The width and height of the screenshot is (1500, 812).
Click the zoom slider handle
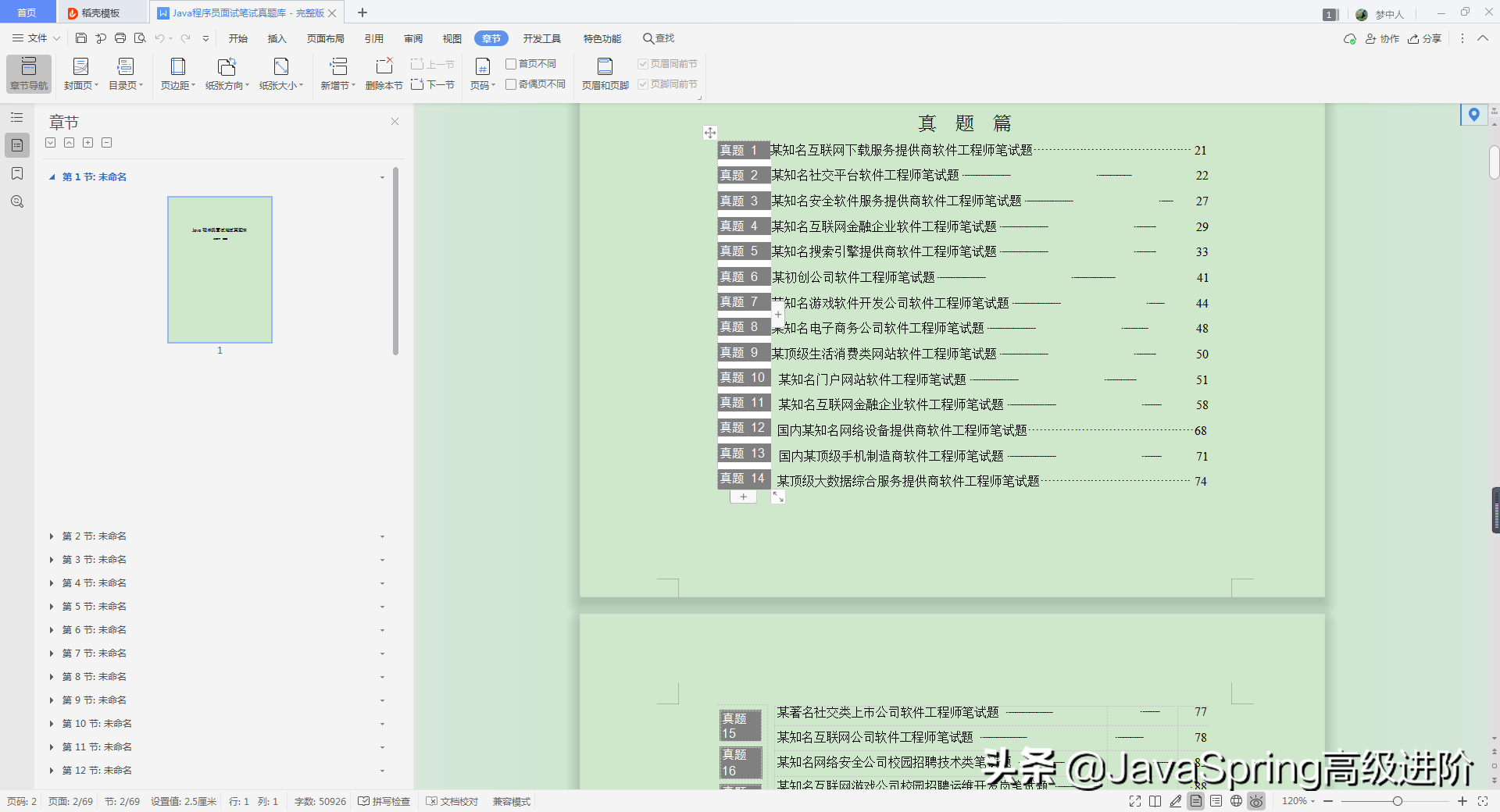coord(1398,801)
